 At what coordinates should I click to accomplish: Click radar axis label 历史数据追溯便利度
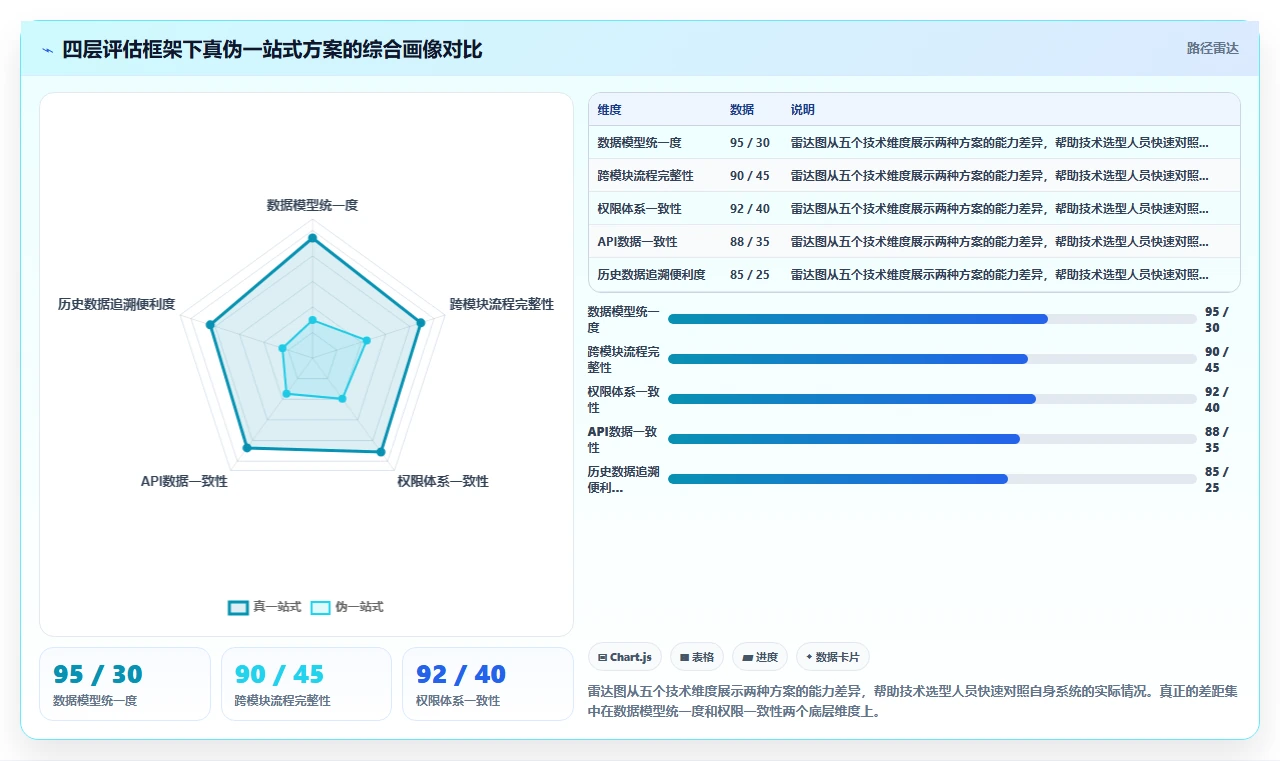(117, 304)
